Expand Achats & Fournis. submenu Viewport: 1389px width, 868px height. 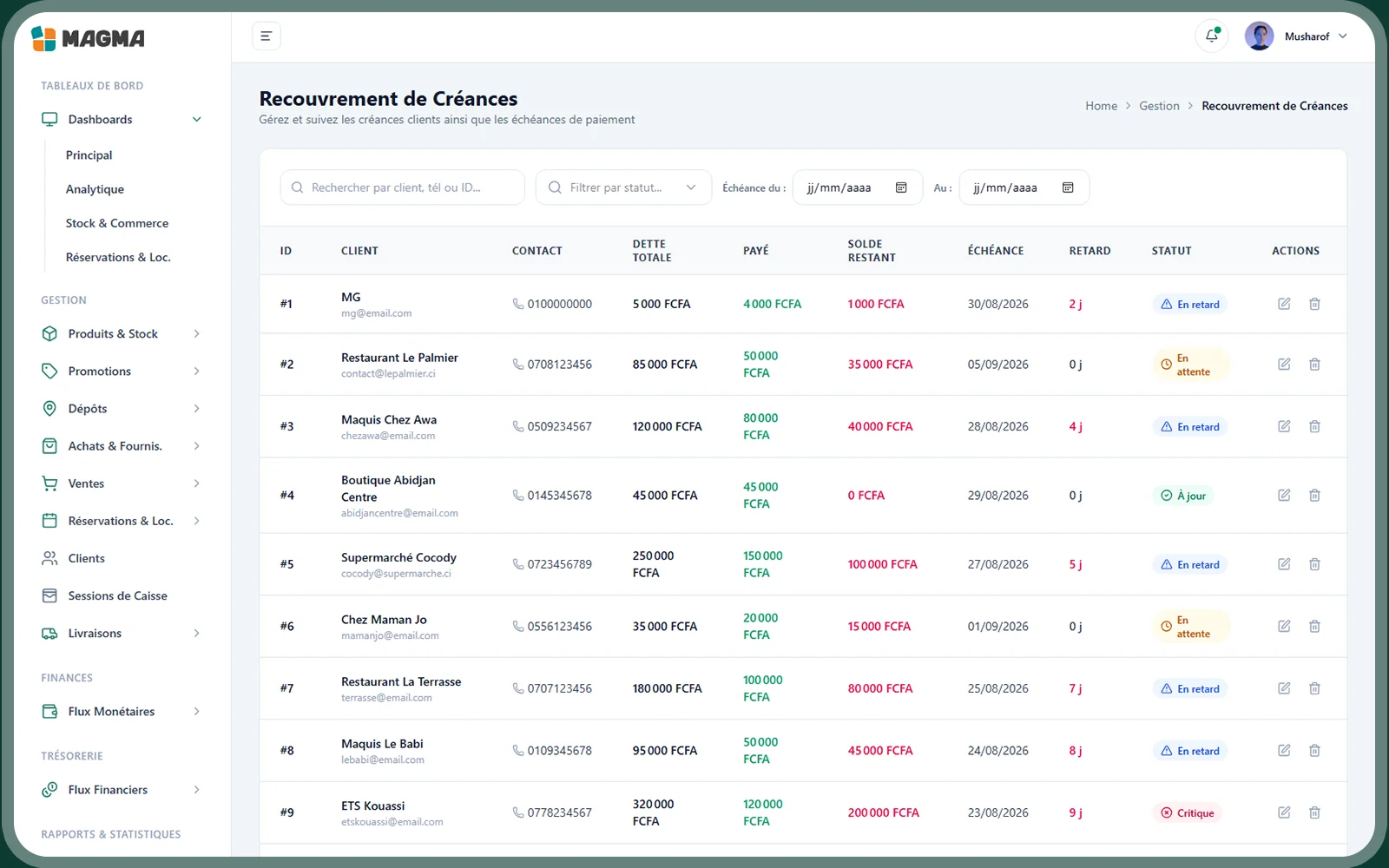click(197, 446)
